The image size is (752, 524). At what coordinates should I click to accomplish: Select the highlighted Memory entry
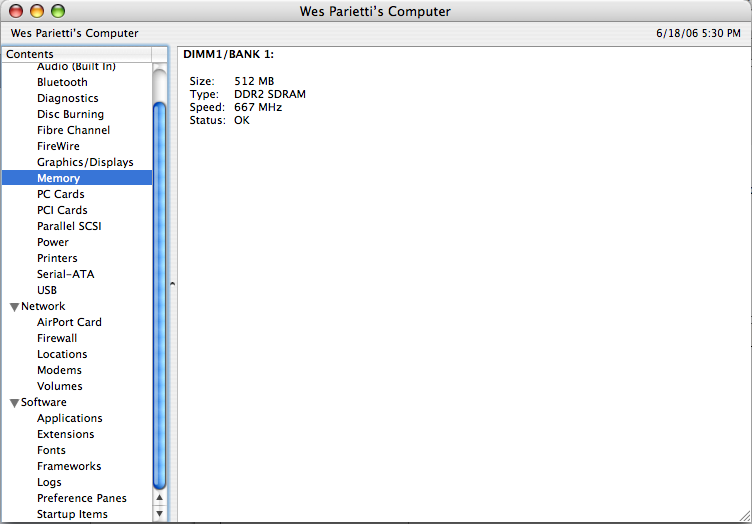pyautogui.click(x=77, y=178)
